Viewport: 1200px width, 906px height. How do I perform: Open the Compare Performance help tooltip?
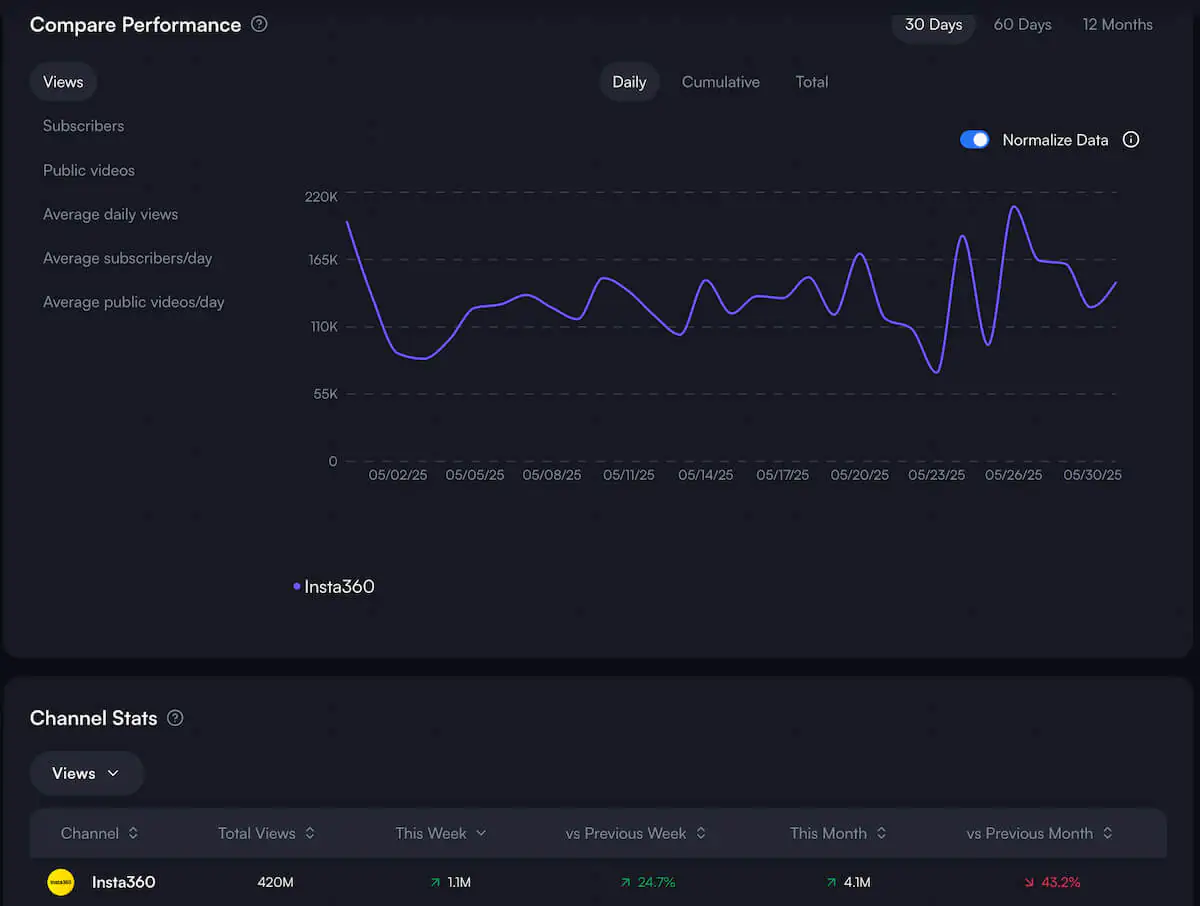(x=259, y=24)
